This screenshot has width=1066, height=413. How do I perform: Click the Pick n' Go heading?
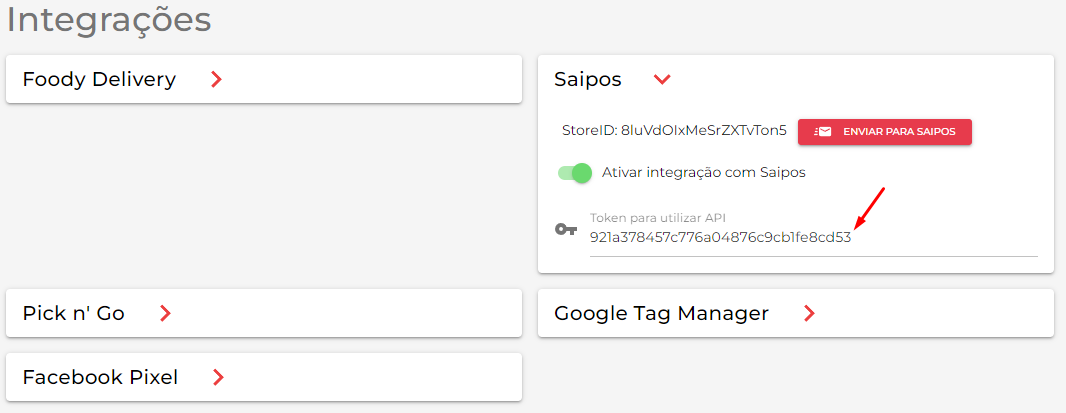tap(73, 313)
